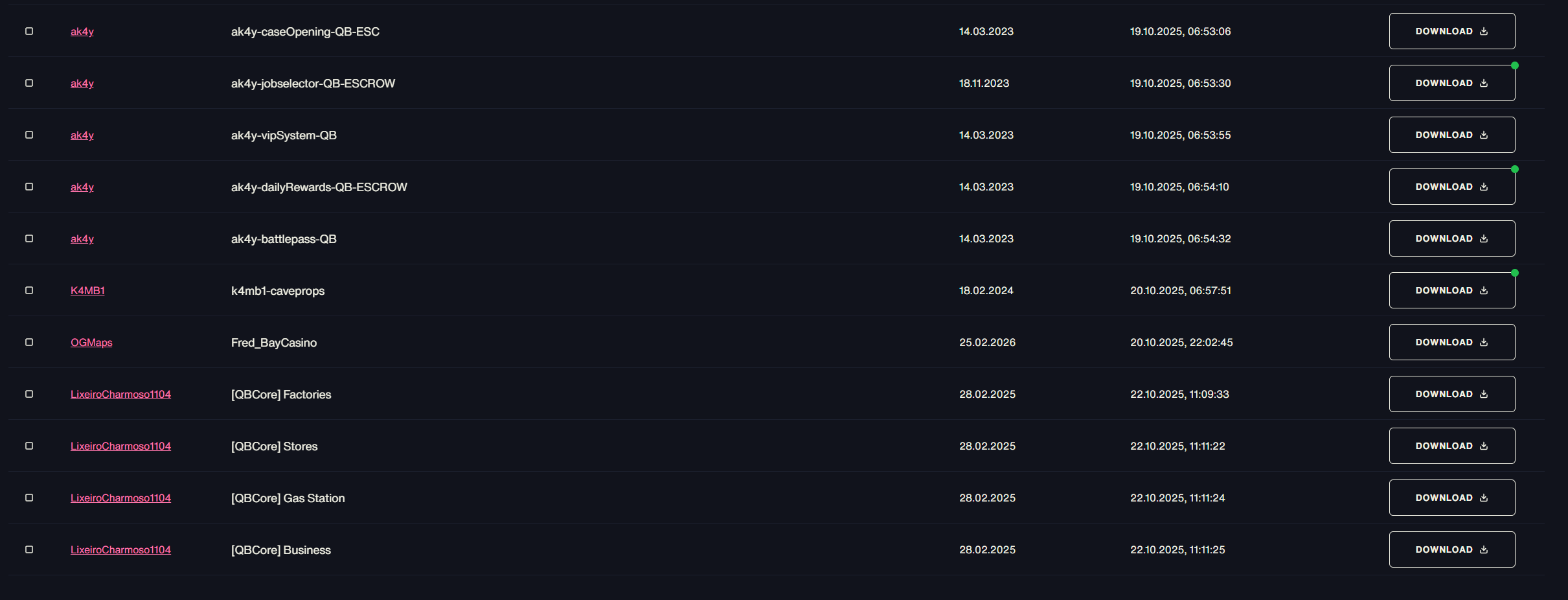Image resolution: width=1568 pixels, height=600 pixels.
Task: Select checkbox next to k4mb1-caveprops
Action: 29,290
